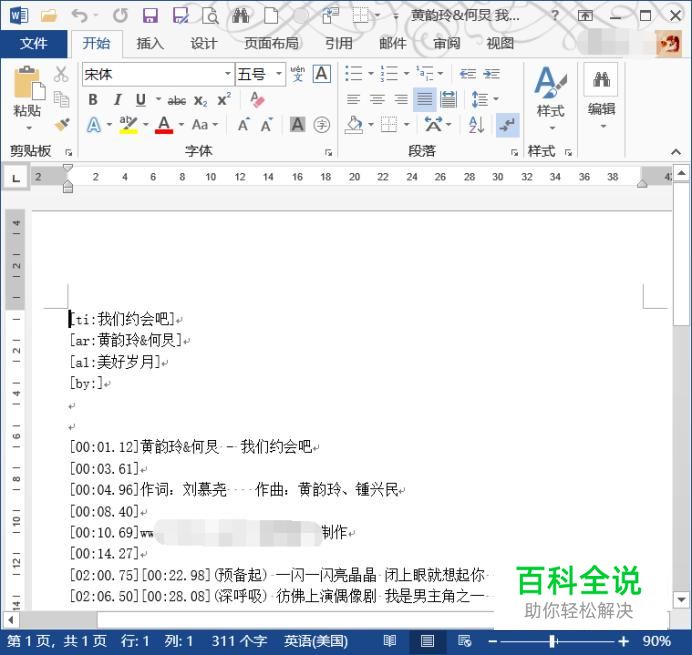Toggle Italic formatting

click(117, 100)
